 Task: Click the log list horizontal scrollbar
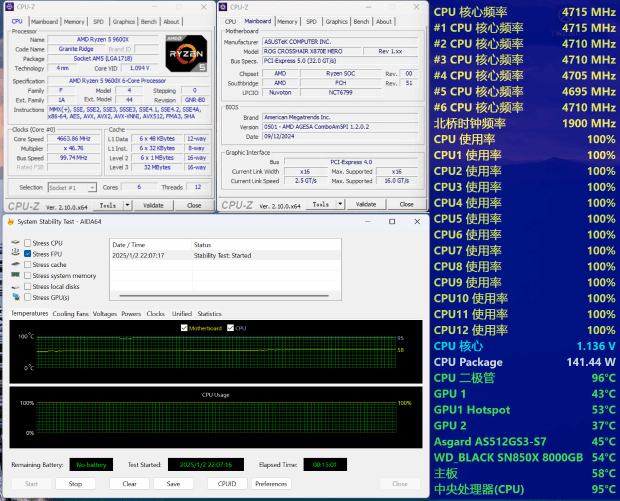(224, 296)
